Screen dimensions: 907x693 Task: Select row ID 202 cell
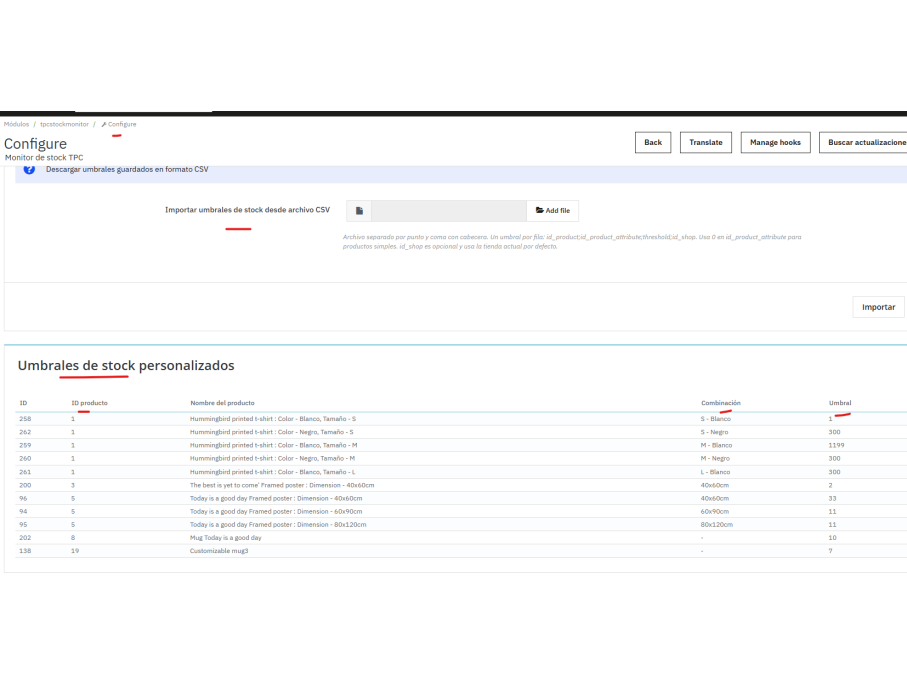point(25,537)
